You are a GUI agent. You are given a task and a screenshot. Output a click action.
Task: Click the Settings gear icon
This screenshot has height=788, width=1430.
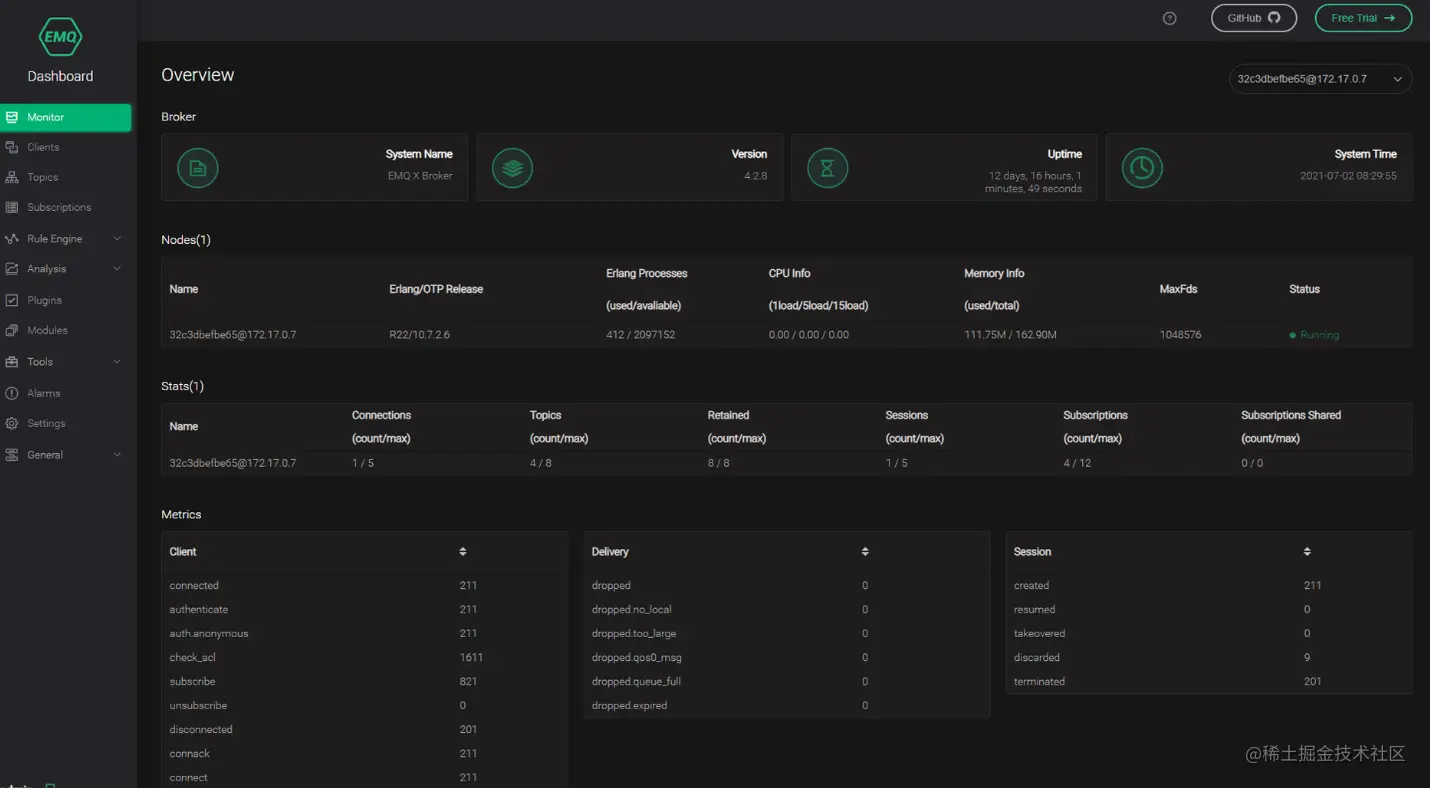click(x=12, y=423)
